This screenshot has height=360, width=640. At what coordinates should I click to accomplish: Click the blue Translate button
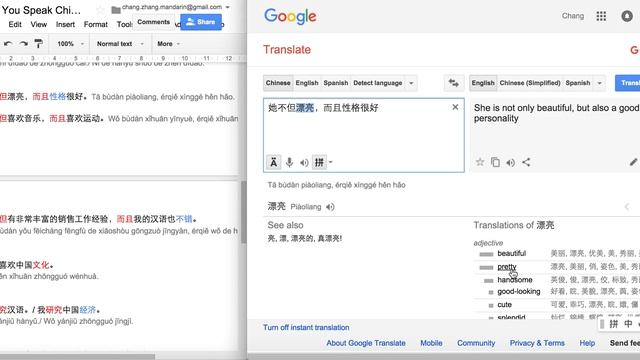[628, 83]
